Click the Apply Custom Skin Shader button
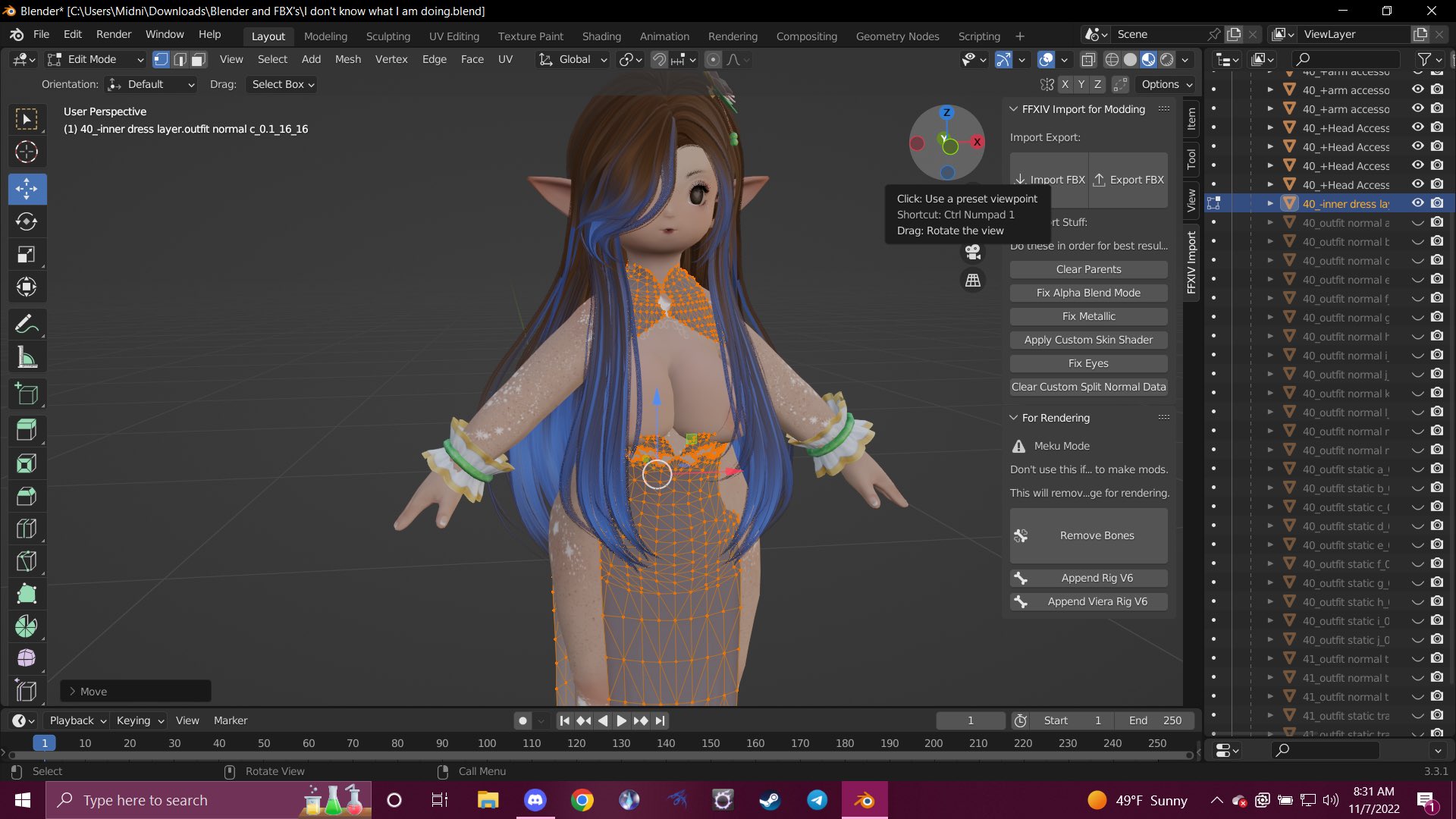 click(x=1088, y=340)
